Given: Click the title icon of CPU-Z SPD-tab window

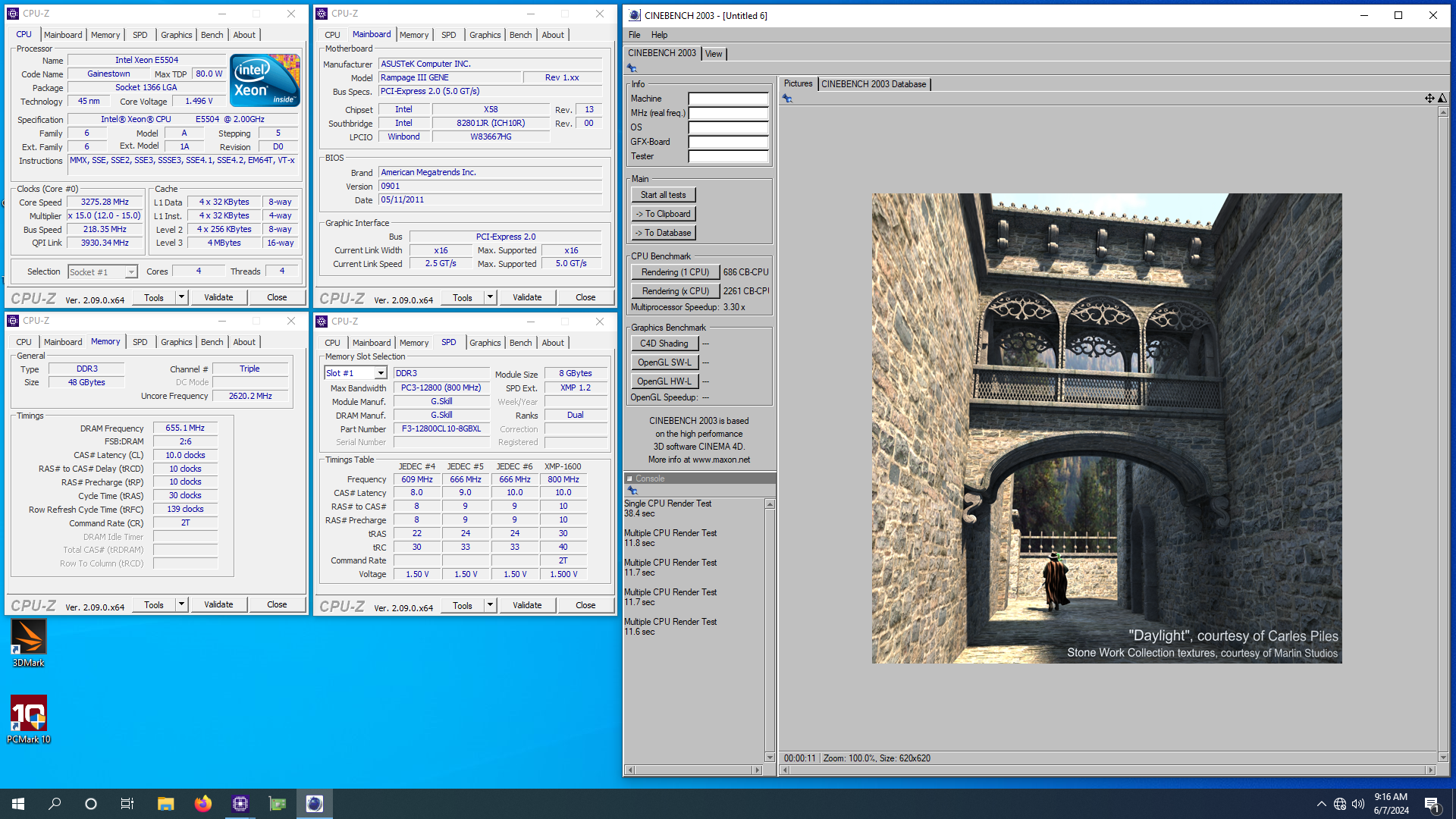Looking at the screenshot, I should coord(322,322).
